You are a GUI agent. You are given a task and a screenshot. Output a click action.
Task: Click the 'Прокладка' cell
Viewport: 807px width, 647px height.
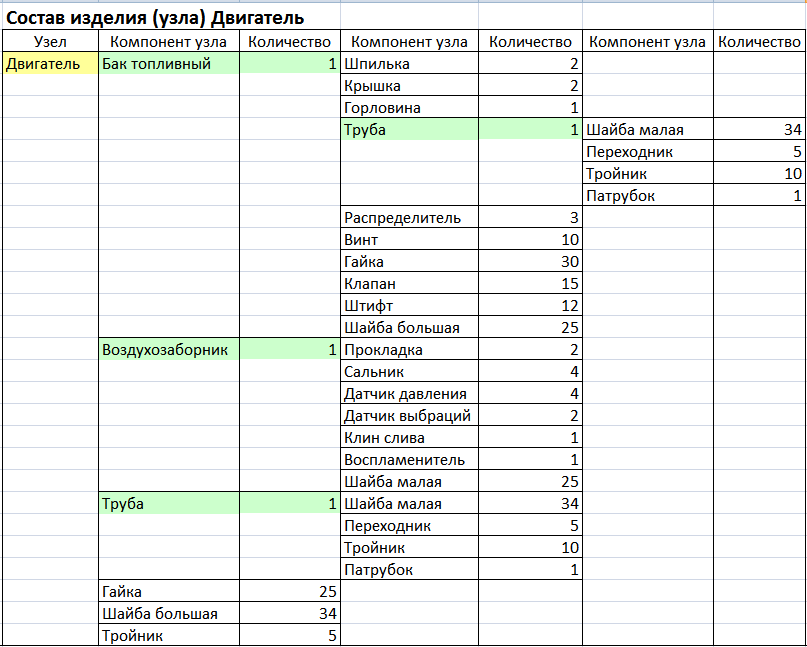click(409, 350)
